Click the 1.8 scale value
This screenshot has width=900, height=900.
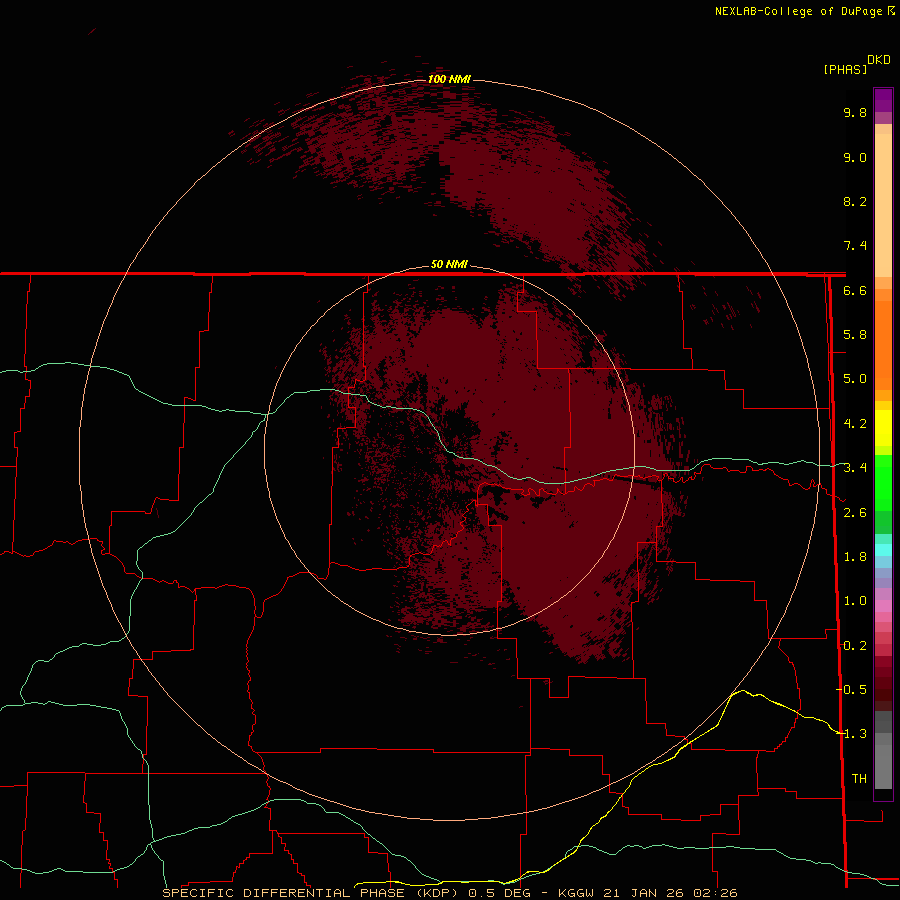(x=855, y=557)
